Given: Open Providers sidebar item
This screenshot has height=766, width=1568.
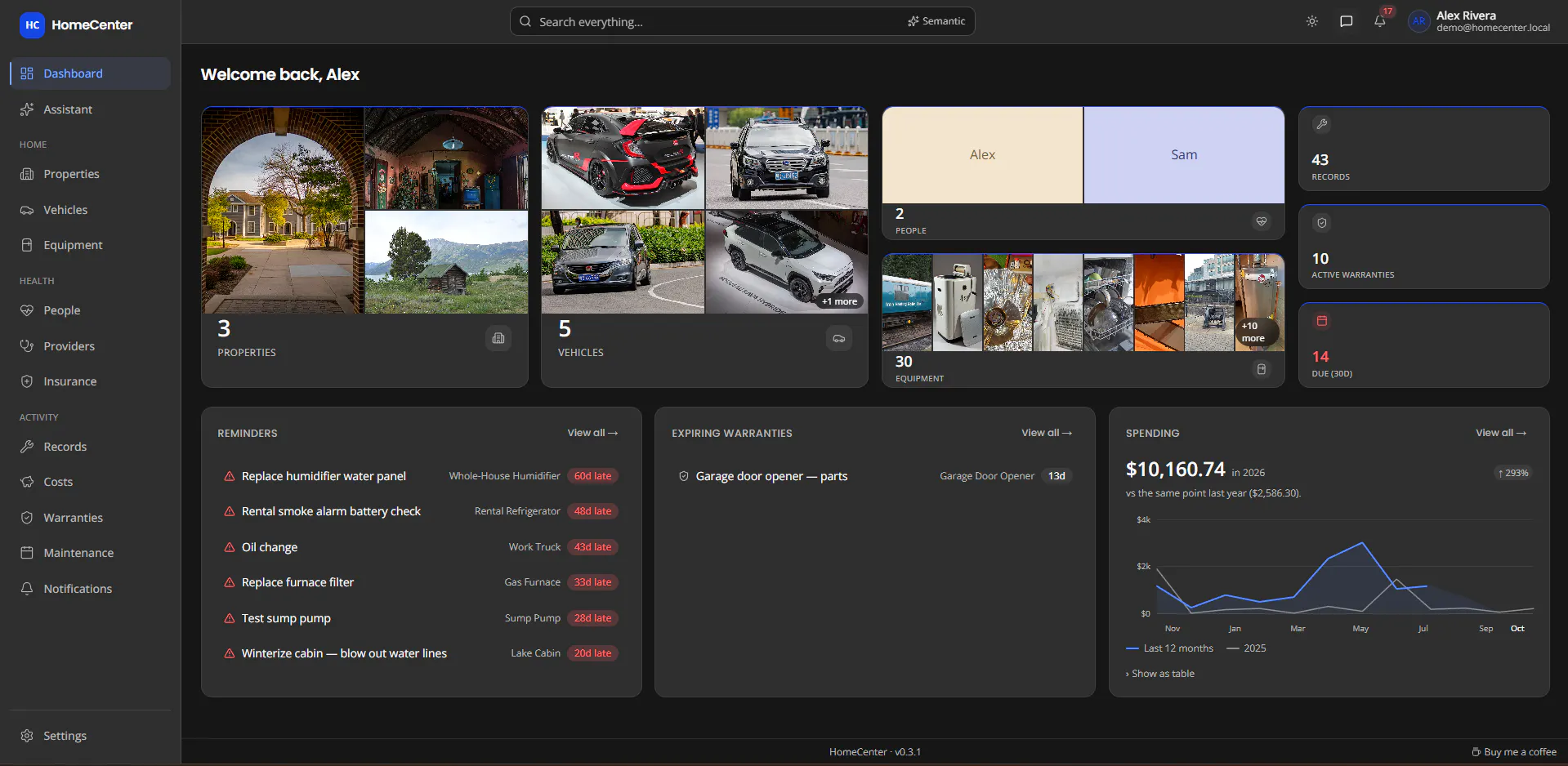Looking at the screenshot, I should (x=90, y=346).
